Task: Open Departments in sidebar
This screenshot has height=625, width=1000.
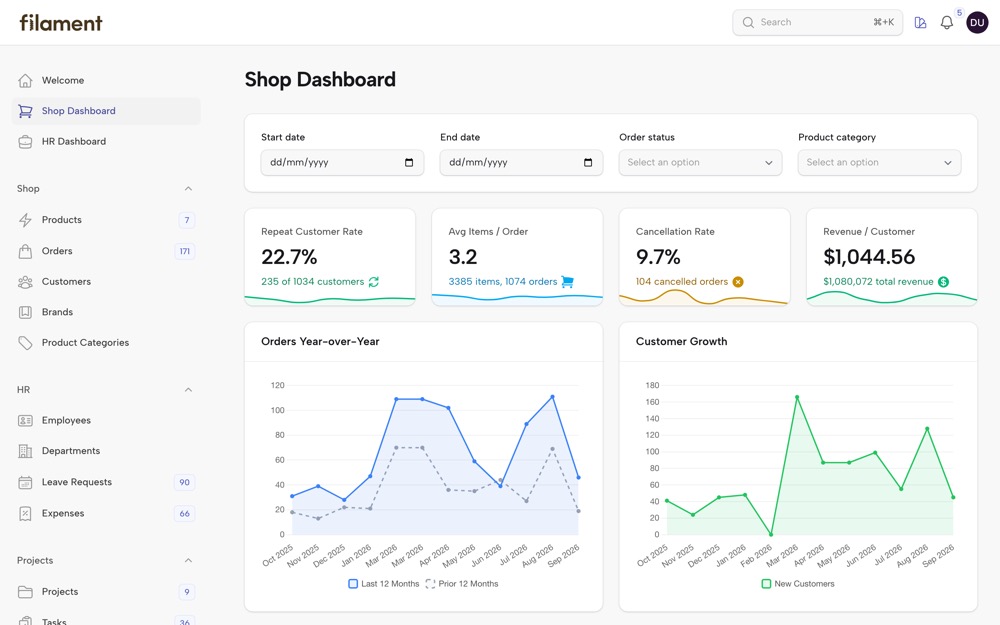Action: point(106,451)
